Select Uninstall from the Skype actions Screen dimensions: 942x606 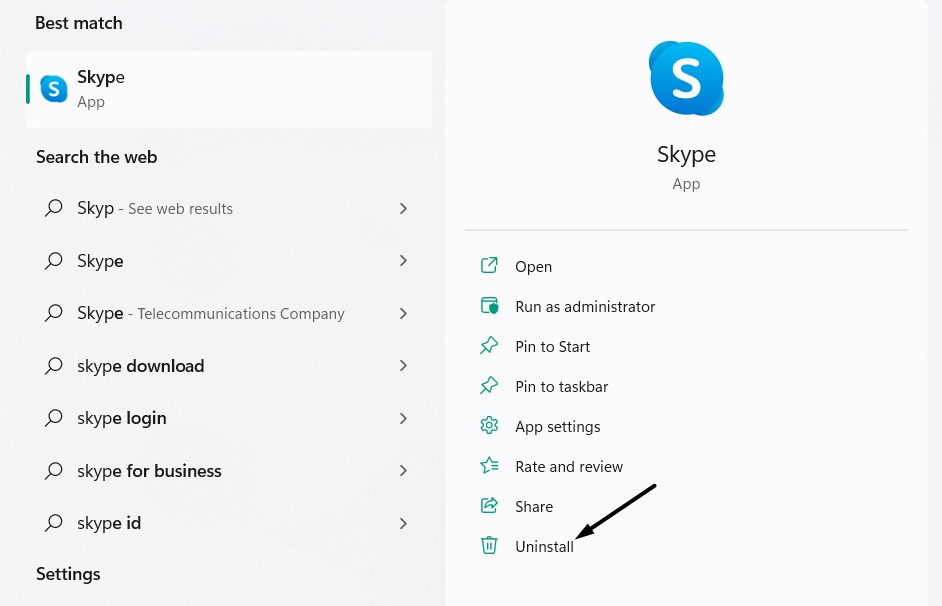544,547
